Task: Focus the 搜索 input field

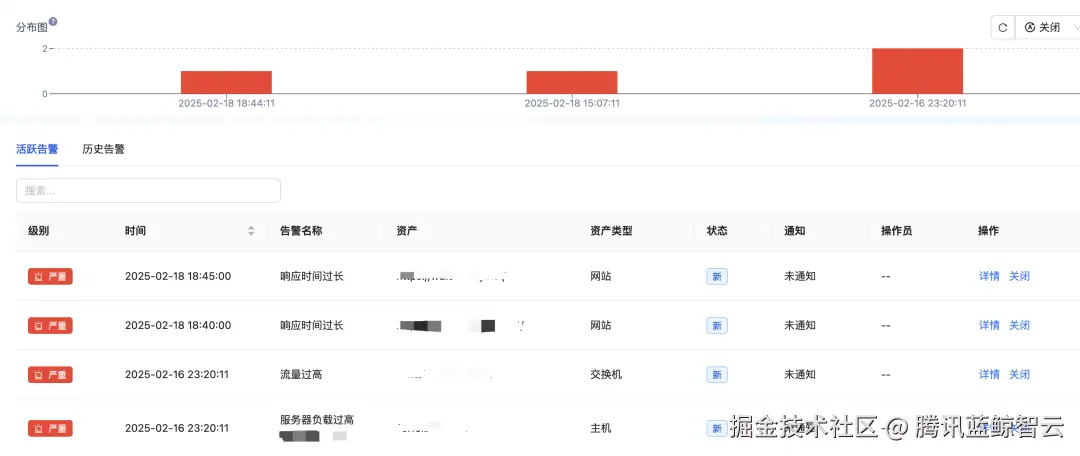Action: click(148, 191)
